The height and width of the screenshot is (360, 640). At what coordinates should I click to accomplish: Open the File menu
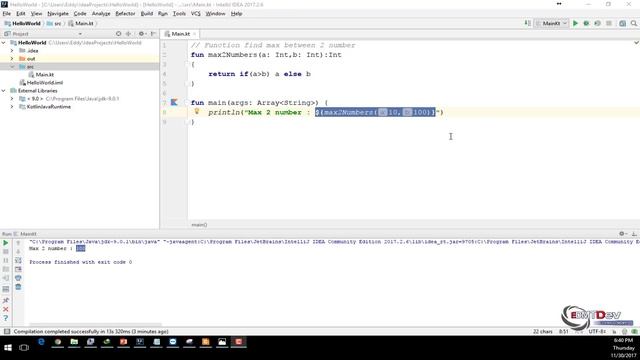click(7, 13)
